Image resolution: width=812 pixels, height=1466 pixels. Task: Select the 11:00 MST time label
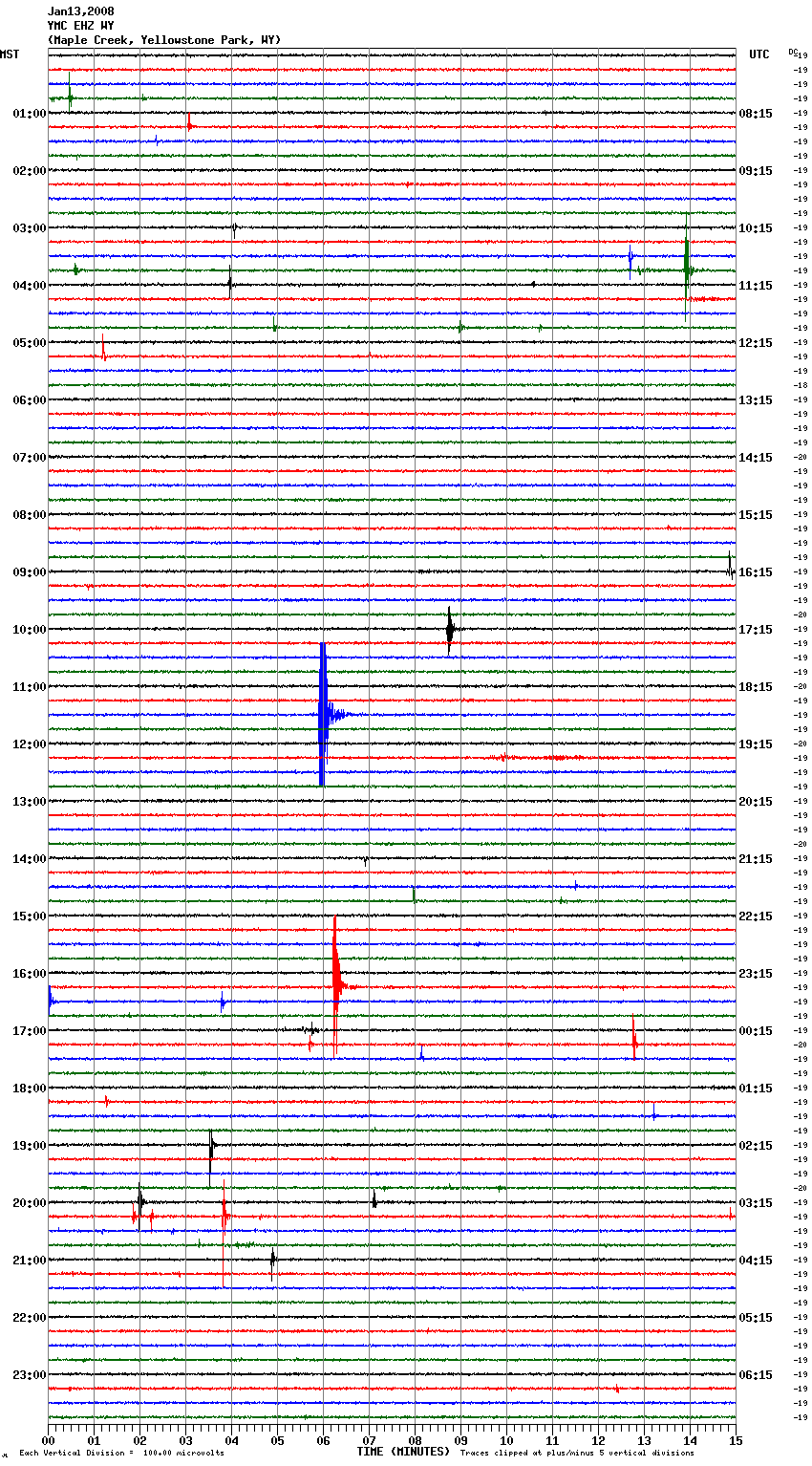[29, 687]
